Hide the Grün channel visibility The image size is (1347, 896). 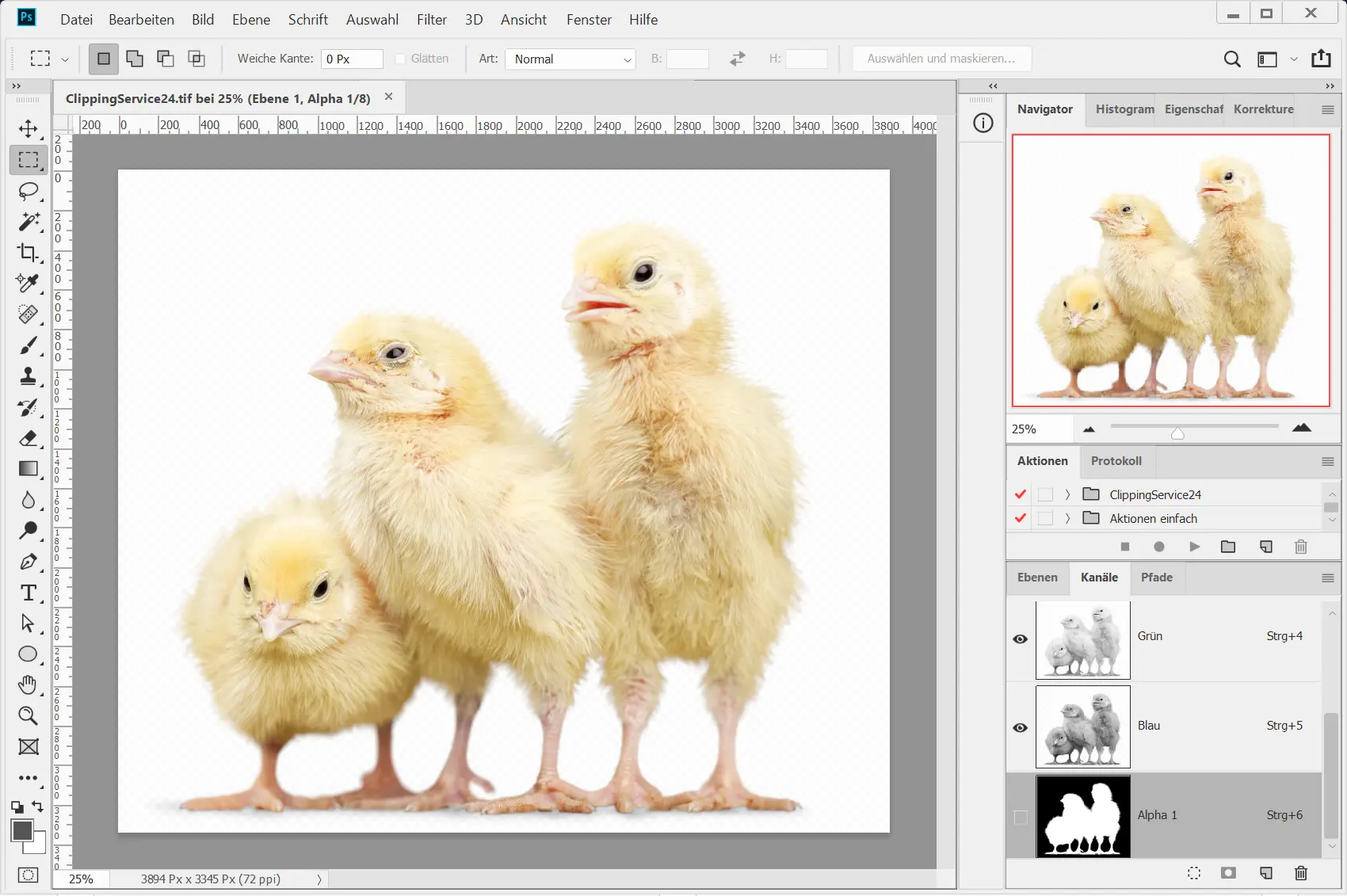pos(1021,639)
